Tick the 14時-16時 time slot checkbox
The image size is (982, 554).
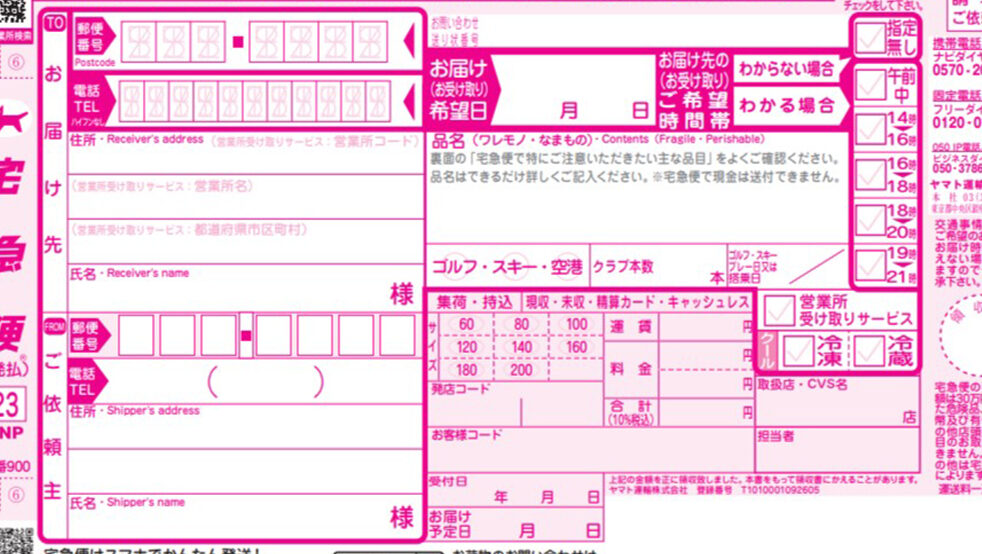870,129
